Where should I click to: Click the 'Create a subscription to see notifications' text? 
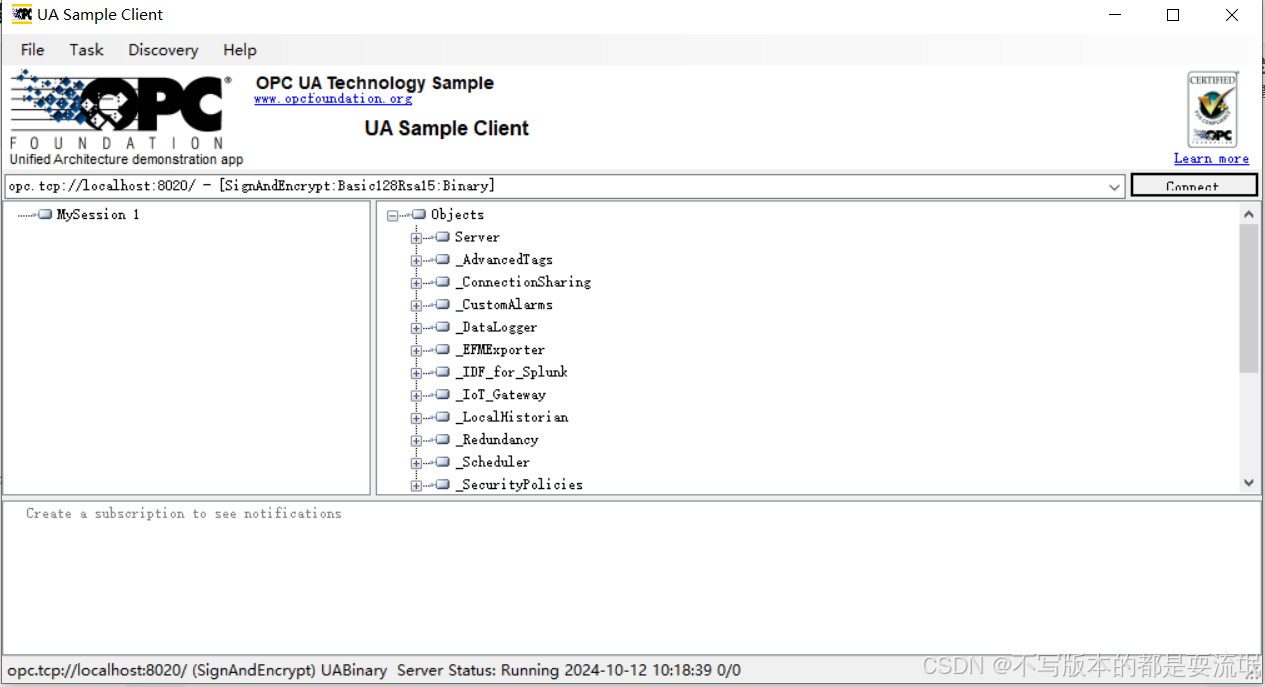tap(184, 513)
